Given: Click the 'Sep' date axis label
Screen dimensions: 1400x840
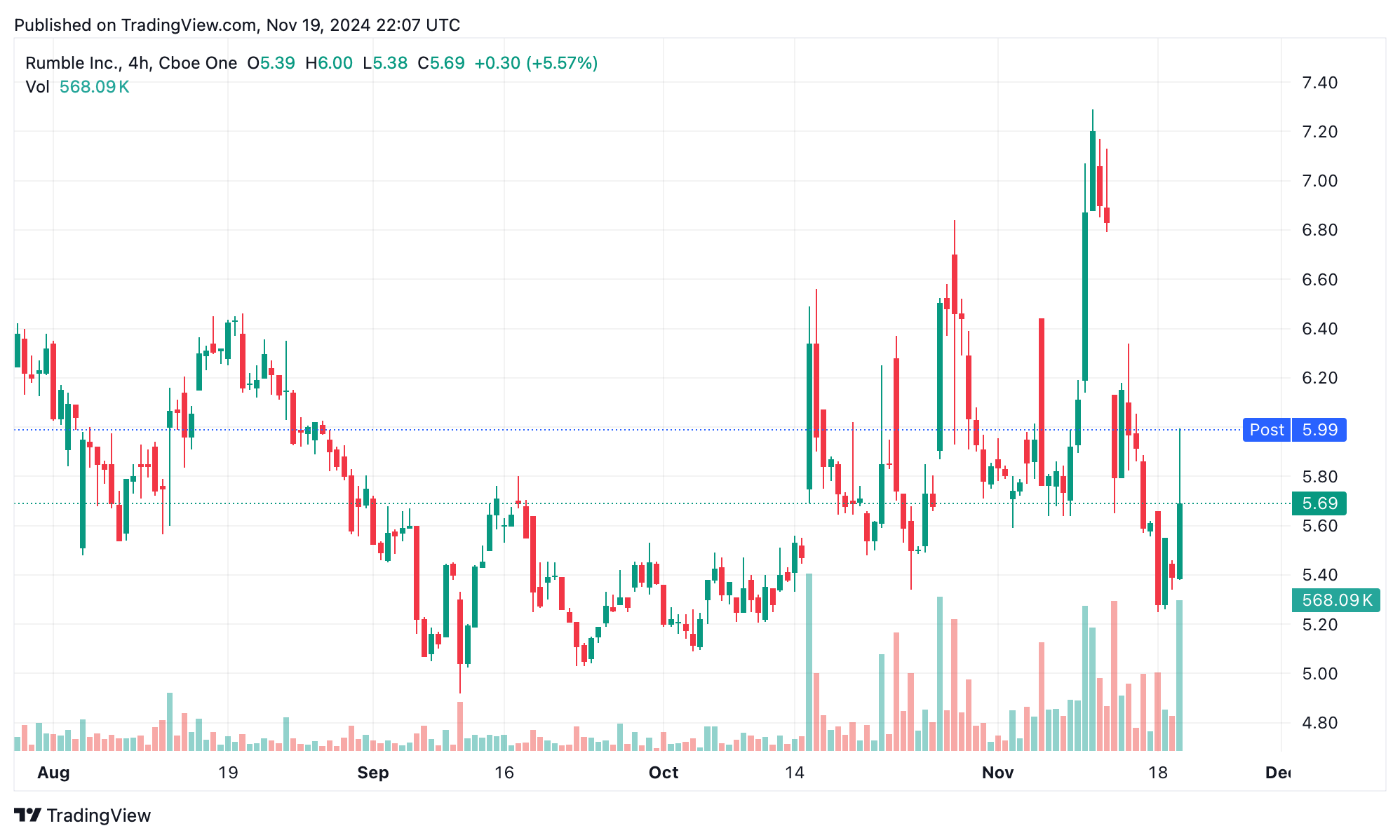Looking at the screenshot, I should (373, 773).
